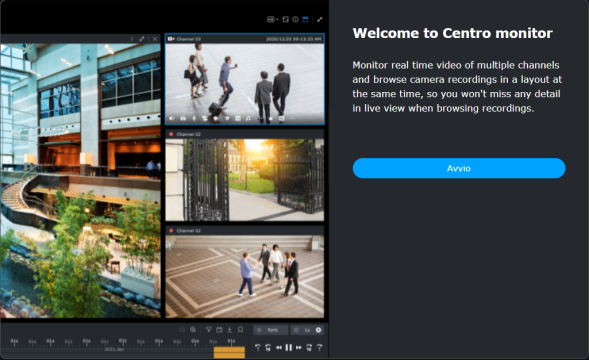Image resolution: width=589 pixels, height=360 pixels.
Task: Click the expand arrows icon above lobby view
Action: [142, 39]
